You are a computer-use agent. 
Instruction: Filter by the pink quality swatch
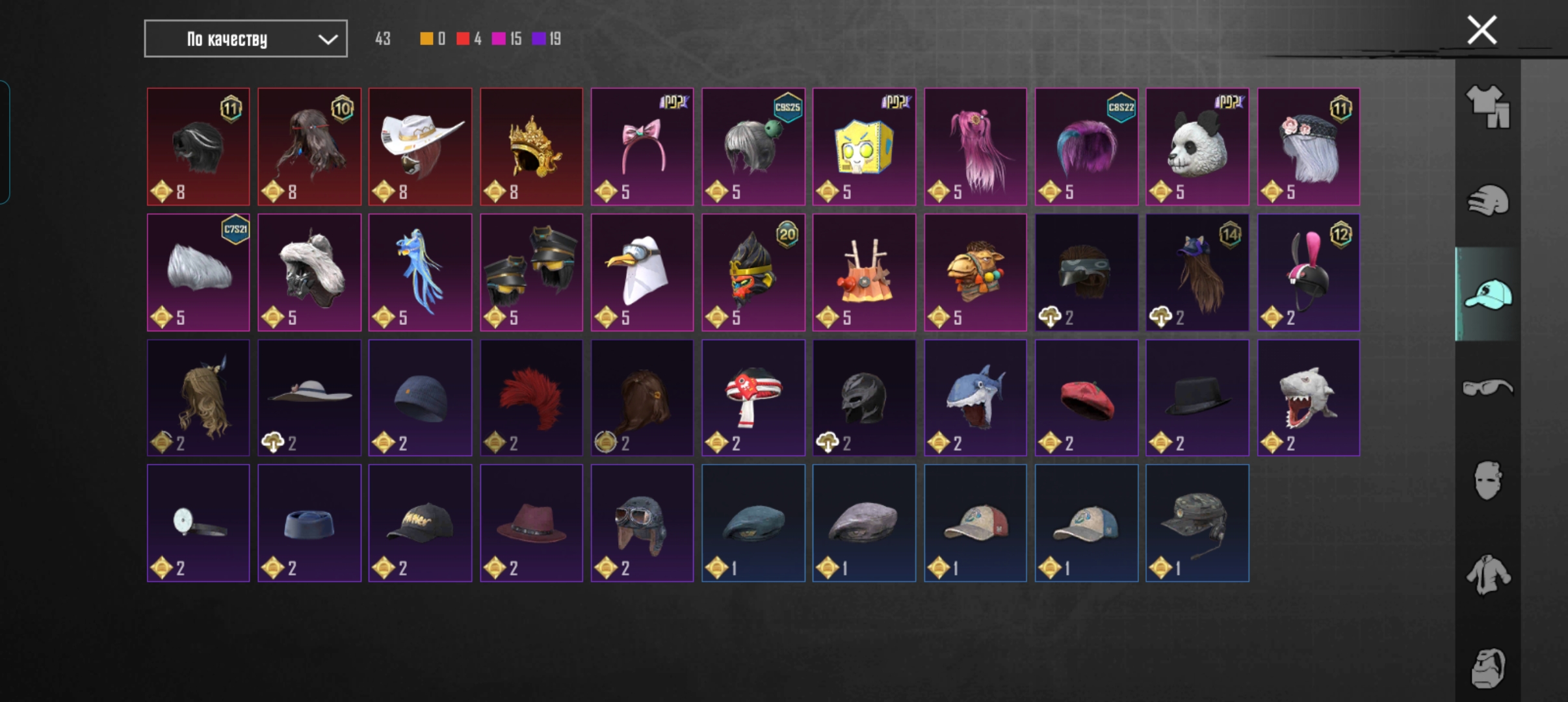point(499,39)
